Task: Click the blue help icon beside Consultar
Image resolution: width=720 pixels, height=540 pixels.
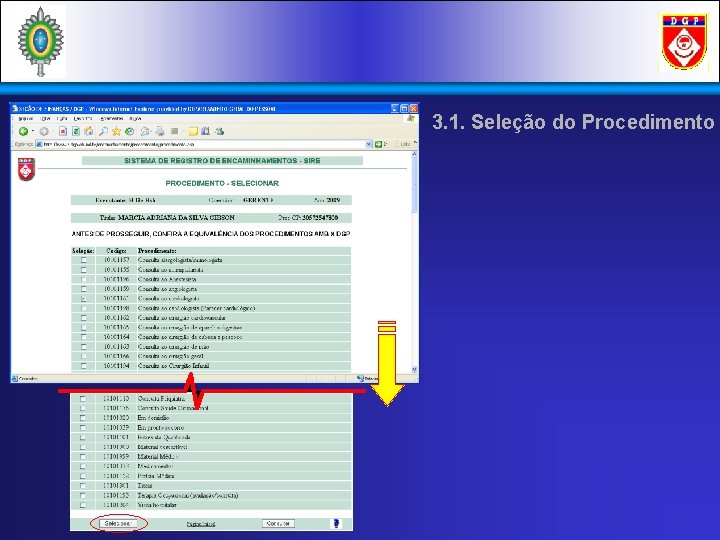Action: [x=336, y=523]
